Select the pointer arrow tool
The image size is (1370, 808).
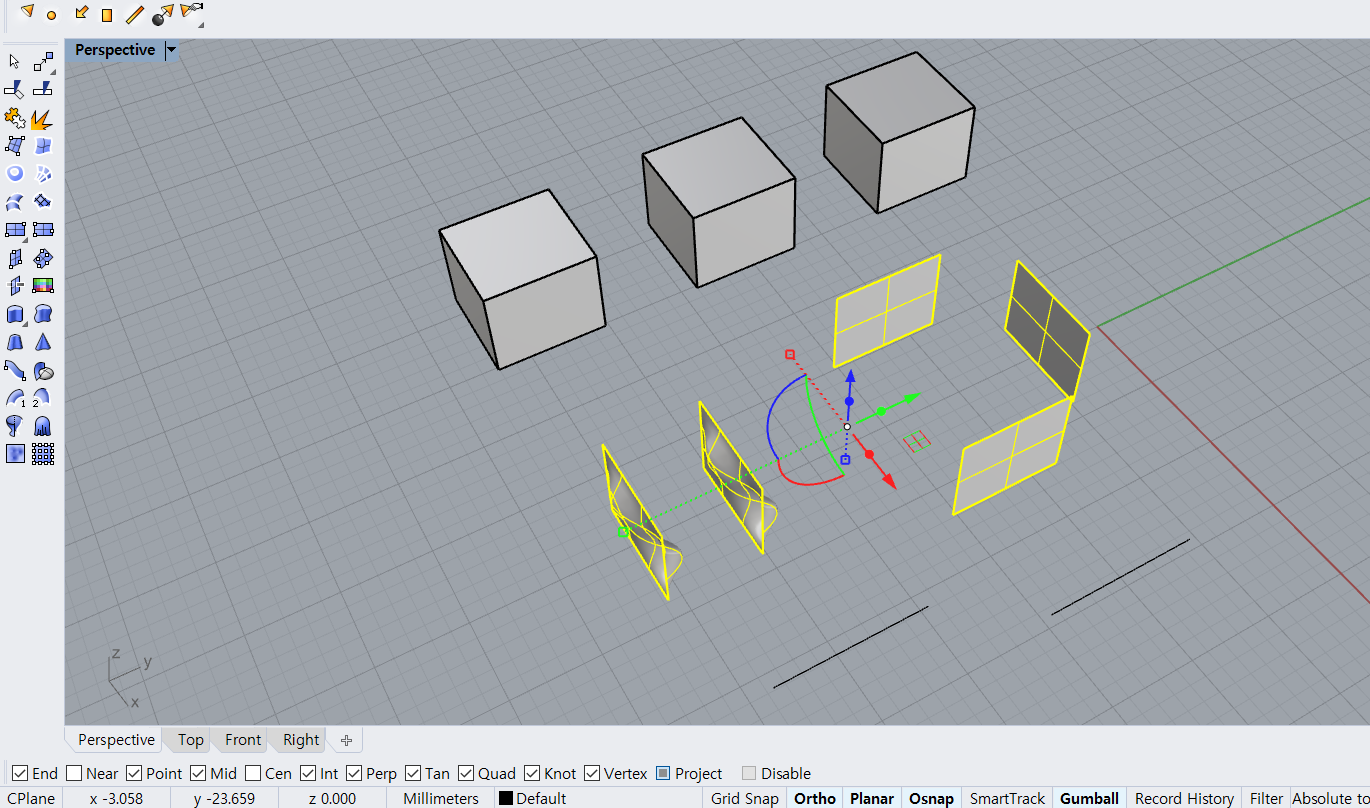[x=14, y=62]
